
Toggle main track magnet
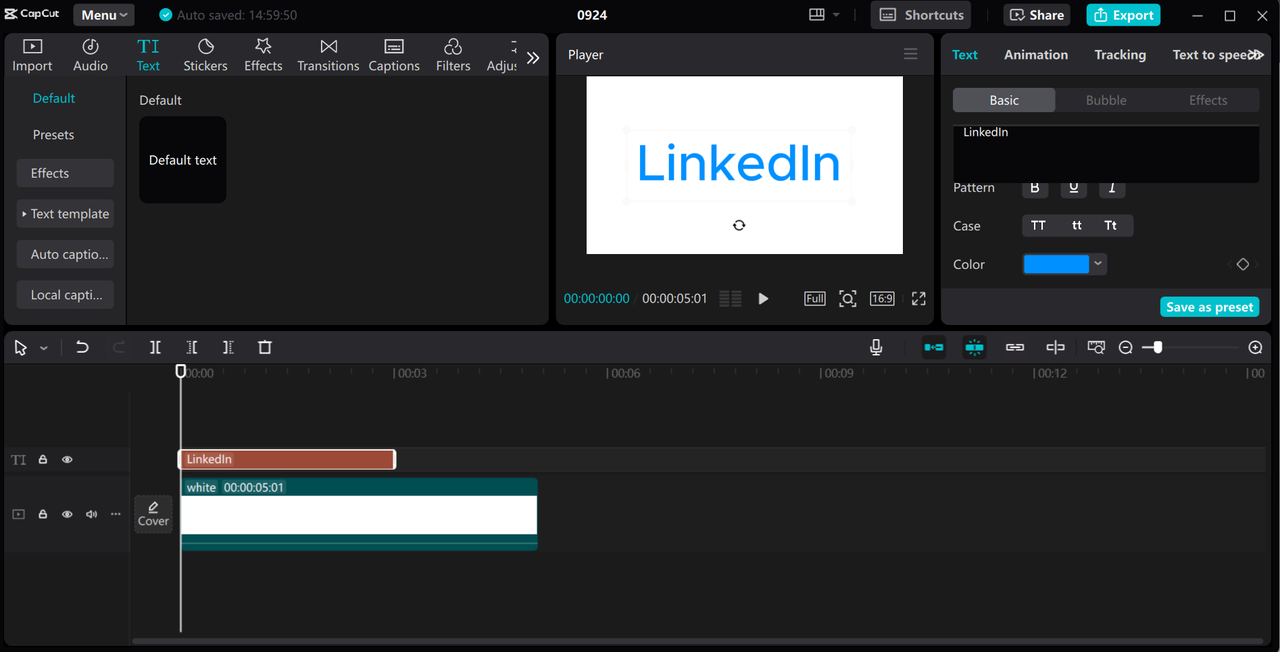(934, 347)
